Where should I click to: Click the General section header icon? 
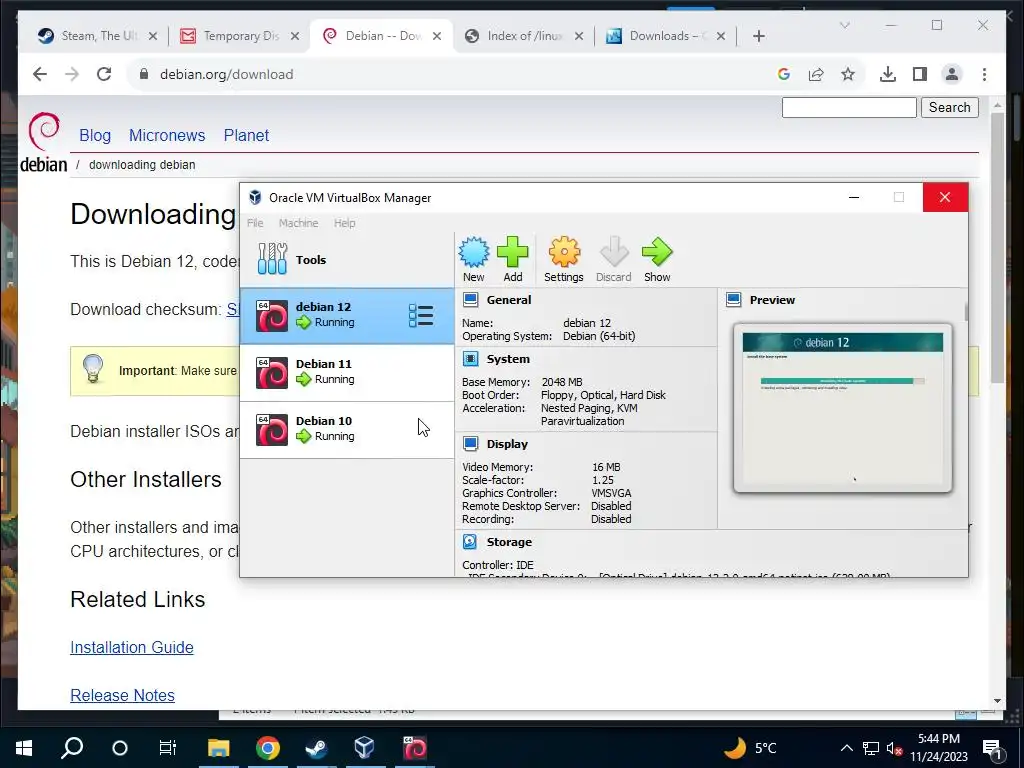click(470, 300)
